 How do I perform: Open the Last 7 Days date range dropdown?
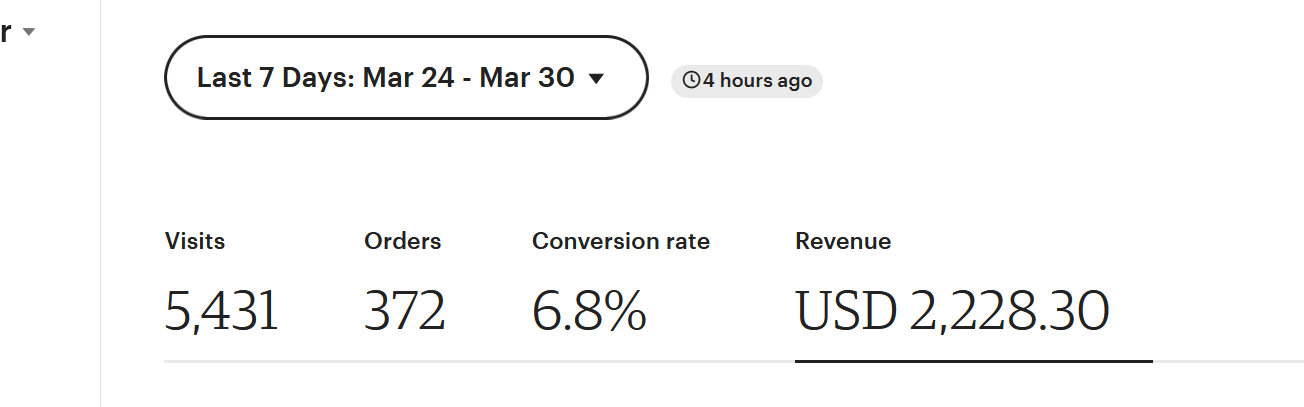406,78
